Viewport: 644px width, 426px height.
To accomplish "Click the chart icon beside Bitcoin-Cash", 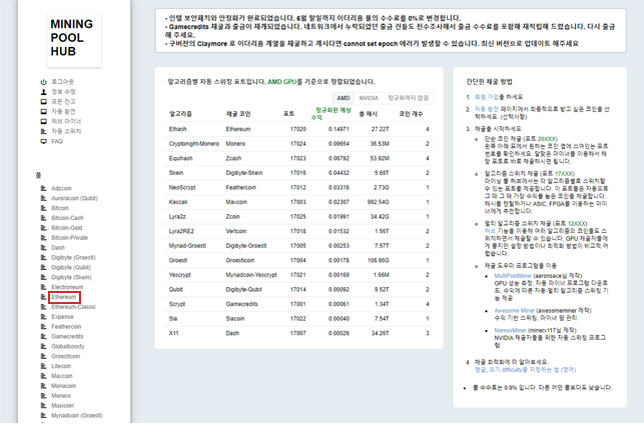I will click(x=44, y=218).
